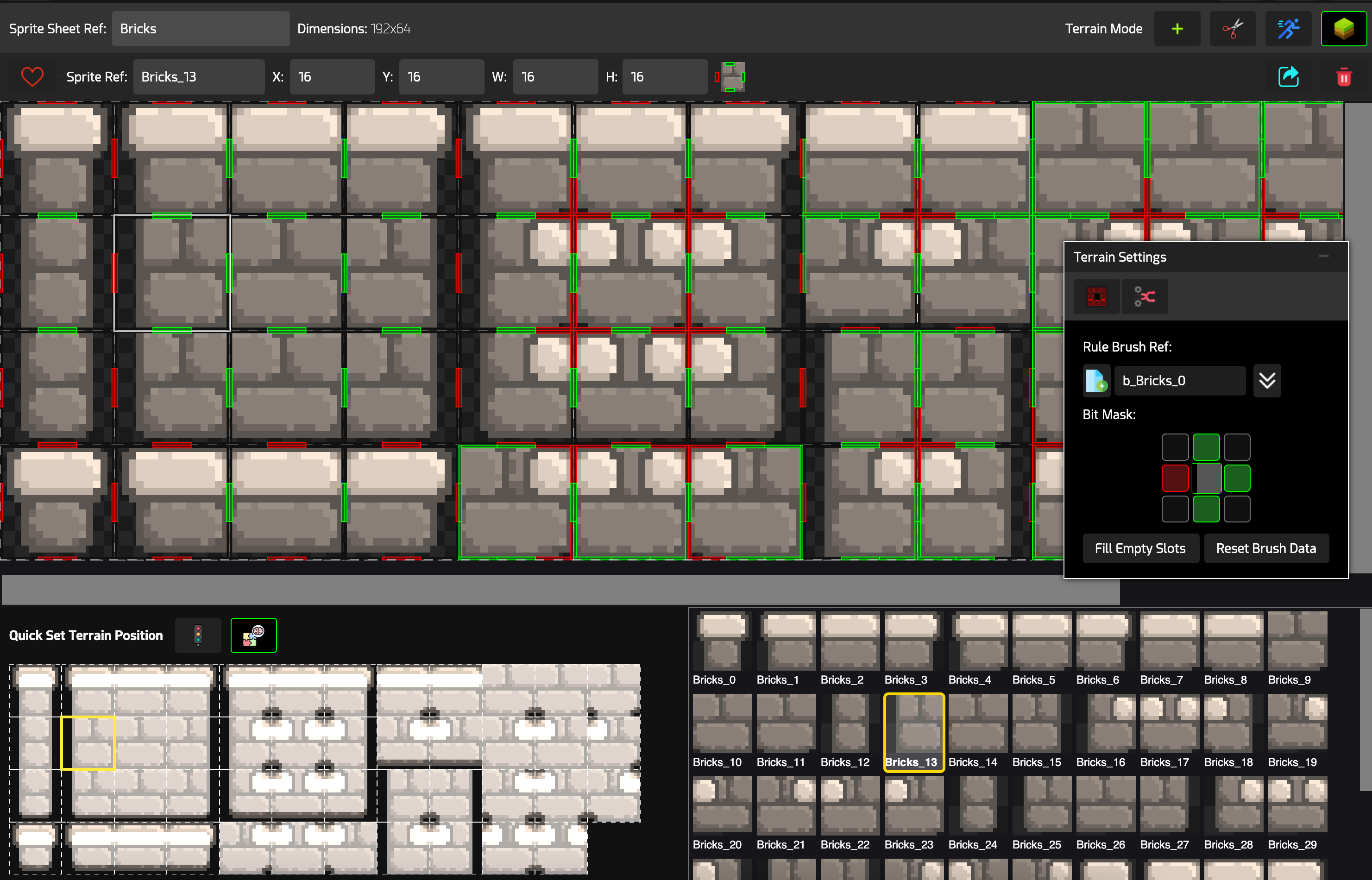The height and width of the screenshot is (880, 1372).
Task: Click the white outlined tile in the sprite sheet
Action: (172, 273)
